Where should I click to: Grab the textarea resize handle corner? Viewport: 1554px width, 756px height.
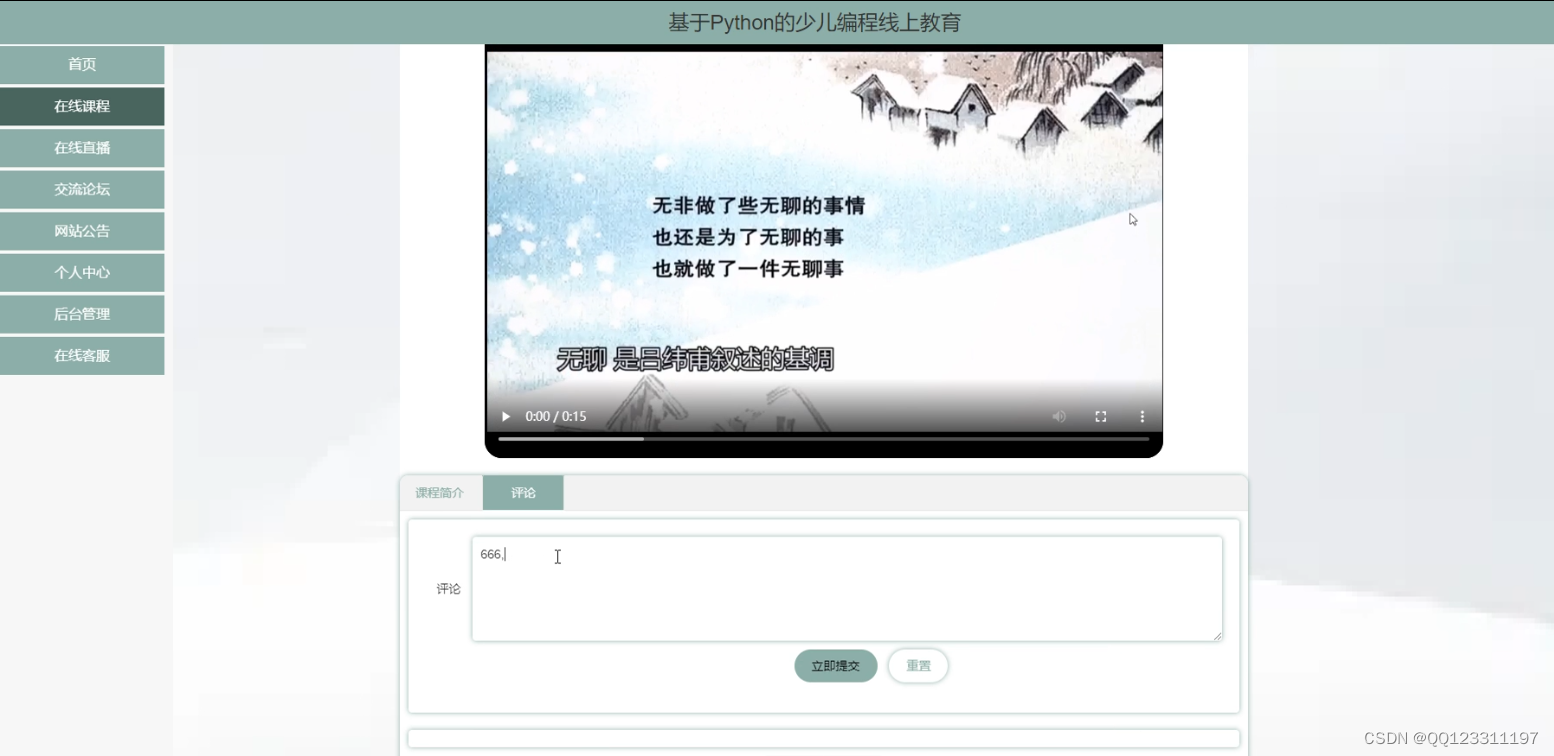[1216, 635]
